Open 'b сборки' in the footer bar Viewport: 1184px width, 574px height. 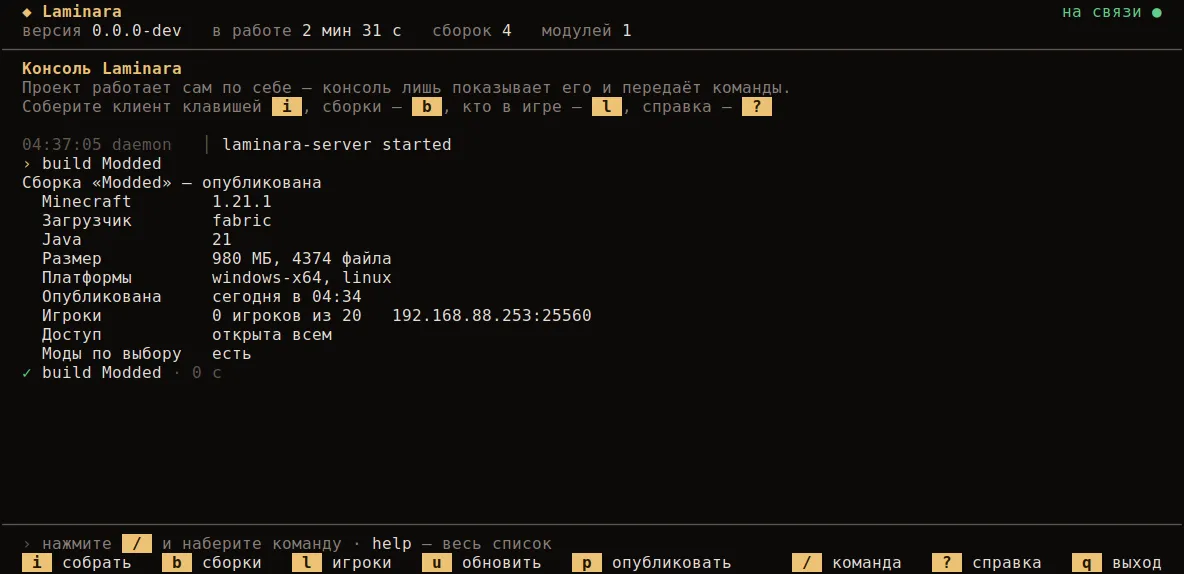[x=211, y=563]
